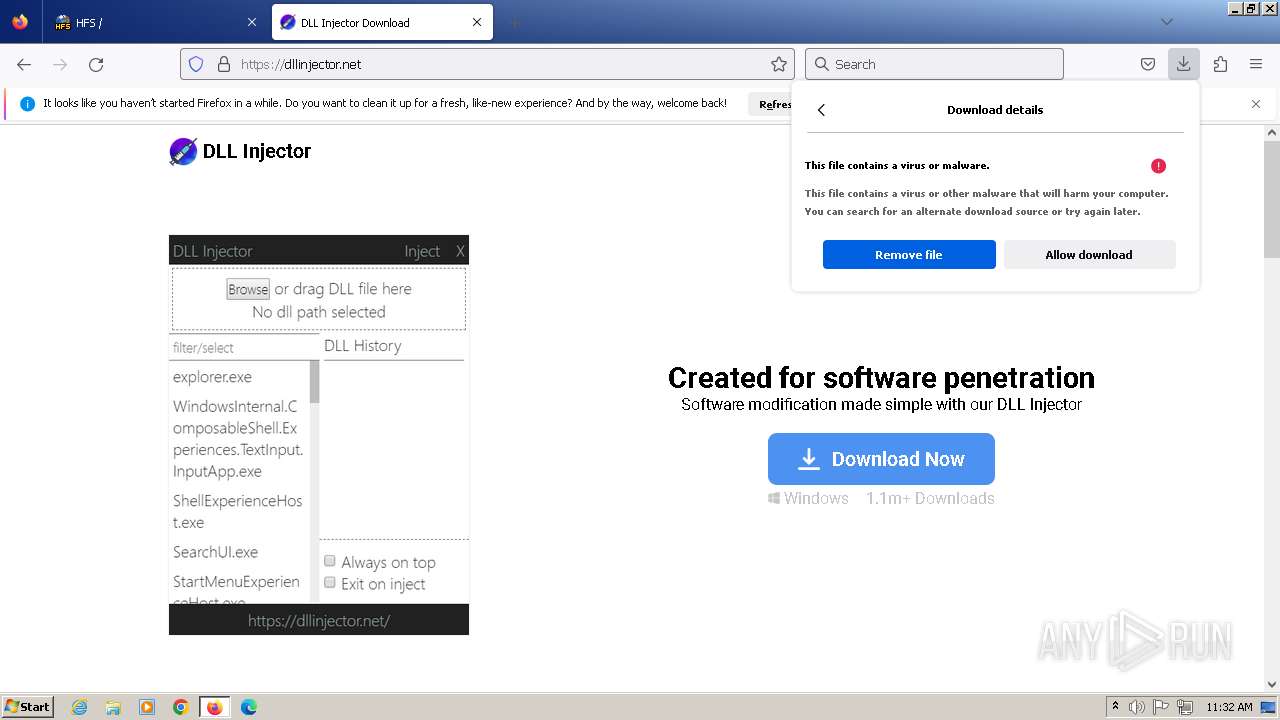This screenshot has width=1280, height=720.
Task: Open the Firefox hamburger menu
Action: click(1256, 64)
